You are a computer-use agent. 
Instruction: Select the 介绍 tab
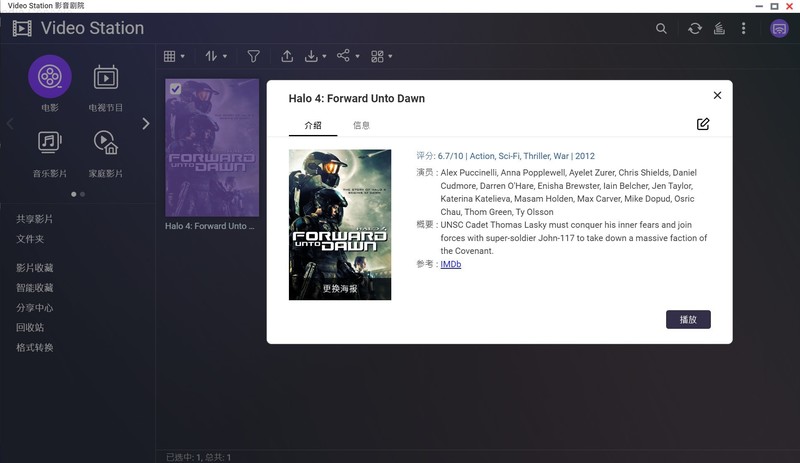click(313, 125)
